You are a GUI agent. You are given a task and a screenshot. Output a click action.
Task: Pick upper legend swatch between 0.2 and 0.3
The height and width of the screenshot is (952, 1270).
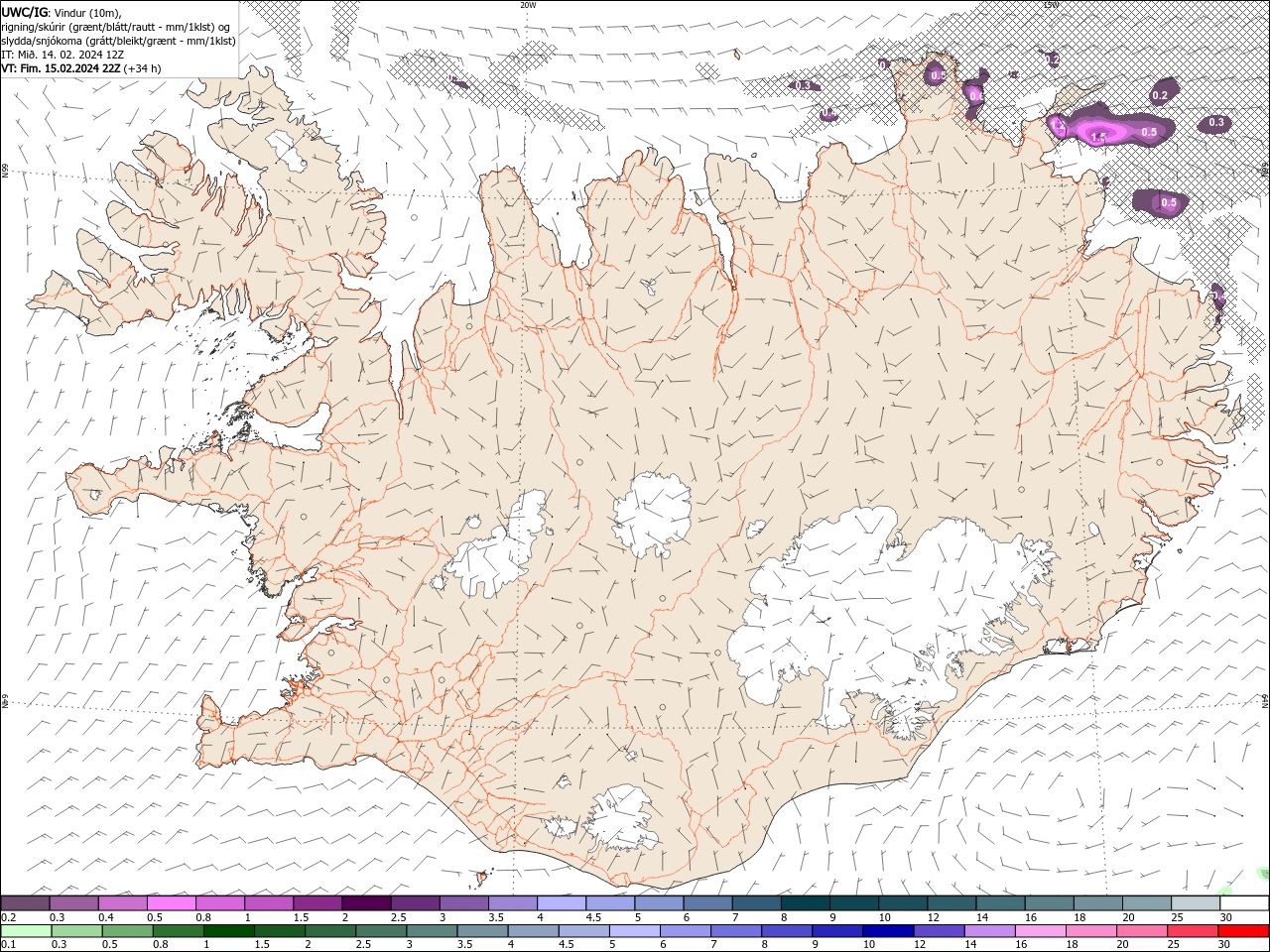(x=25, y=903)
